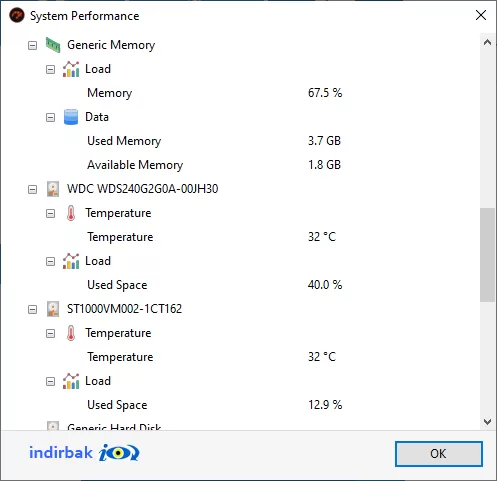This screenshot has width=497, height=481.
Task: Collapse the Generic Memory node
Action: coord(32,45)
